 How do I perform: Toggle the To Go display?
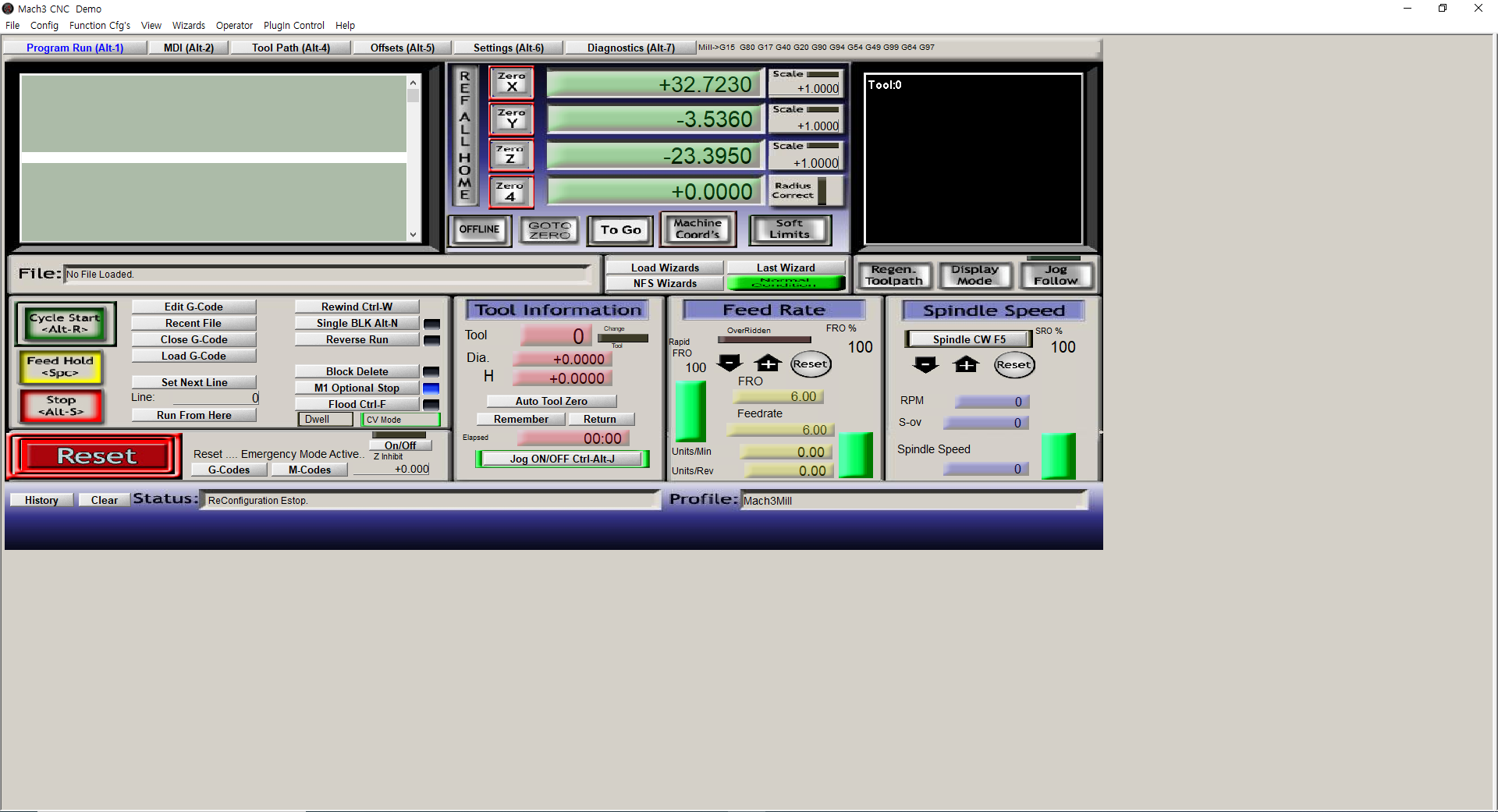(620, 229)
